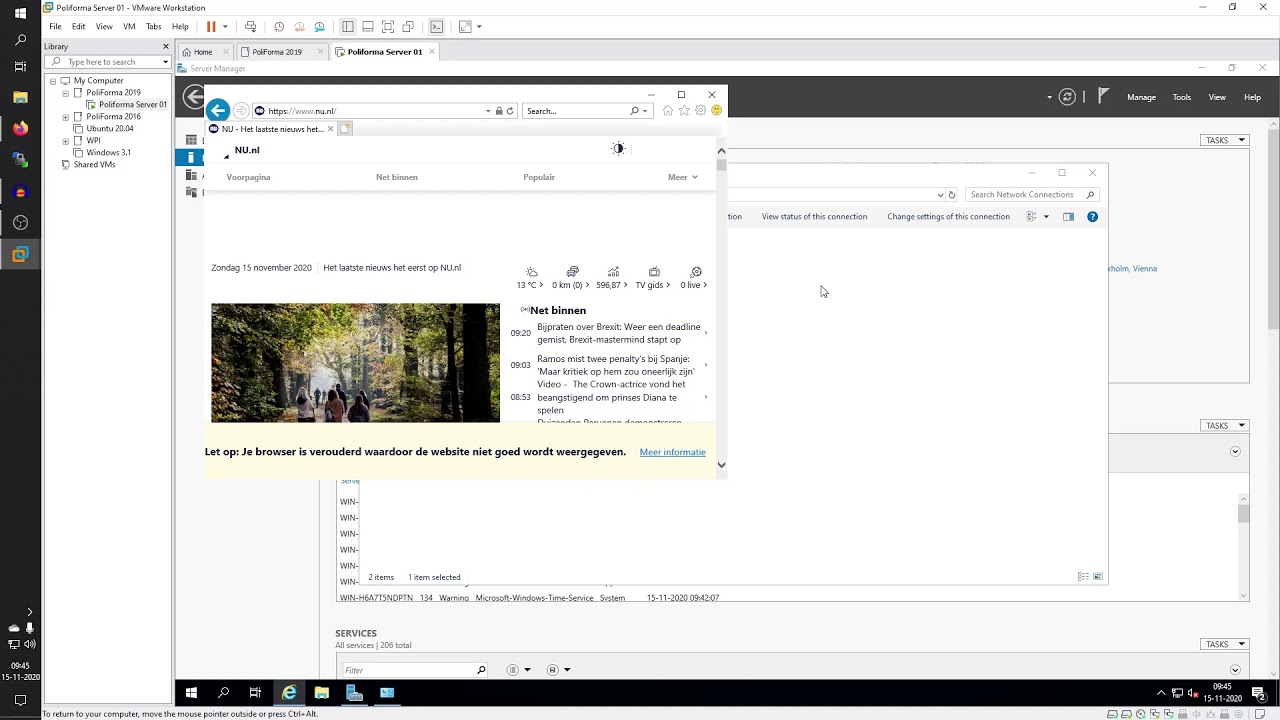The width and height of the screenshot is (1280, 720).
Task: Select Shared VMs in the library
Action: [x=94, y=165]
